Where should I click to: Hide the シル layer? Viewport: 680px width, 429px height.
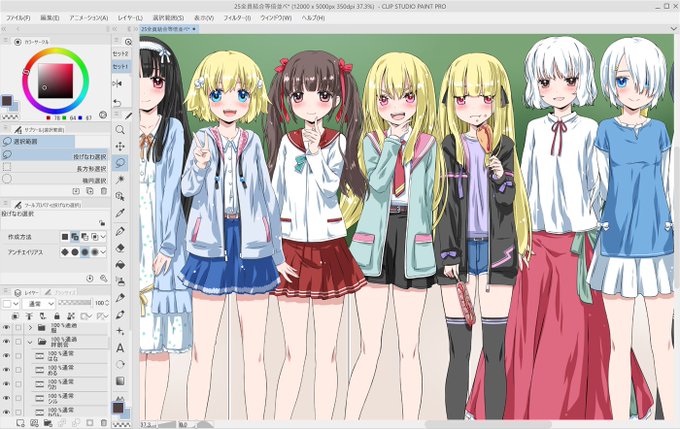[x=6, y=398]
